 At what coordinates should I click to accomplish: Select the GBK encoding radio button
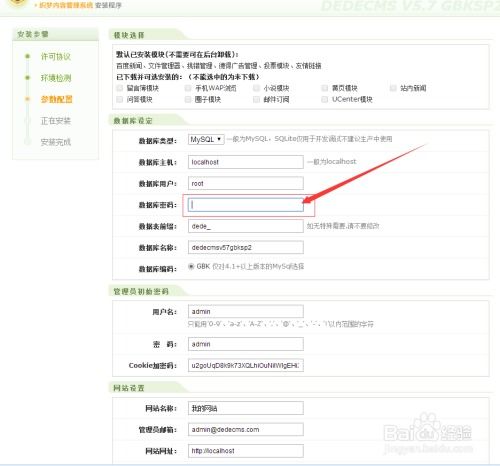point(191,266)
